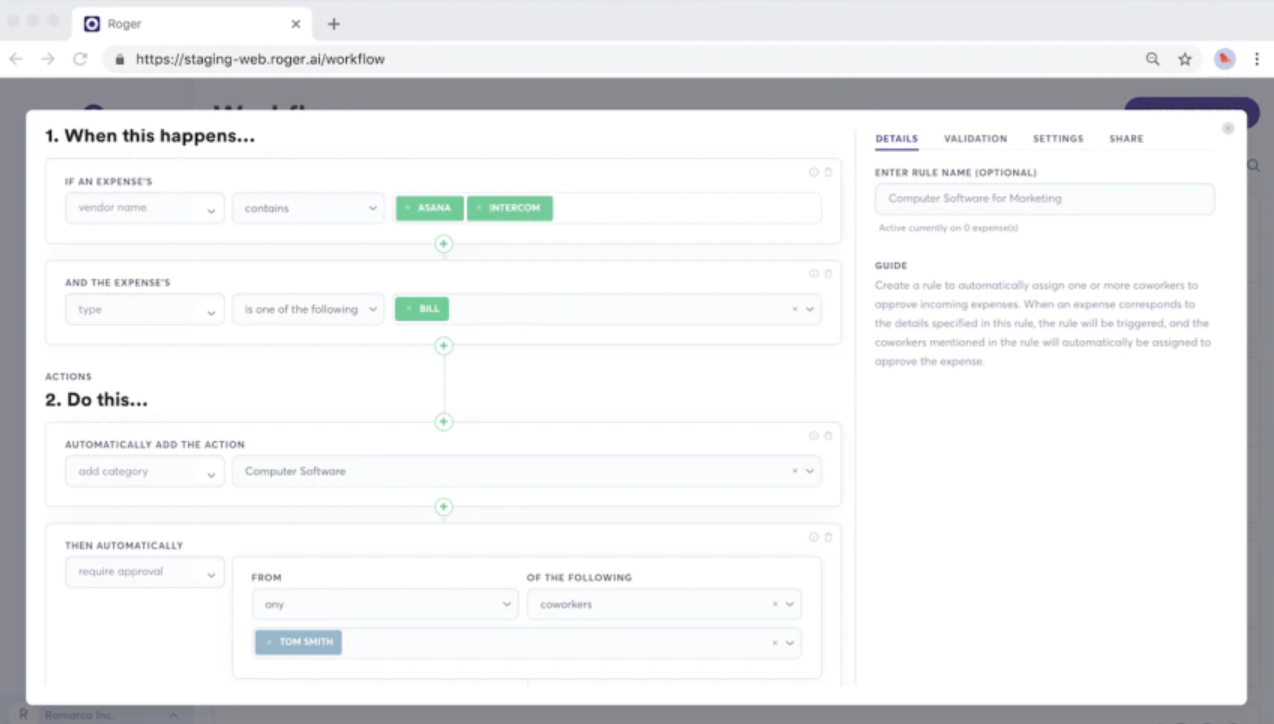Click the rule name input field

(1045, 198)
